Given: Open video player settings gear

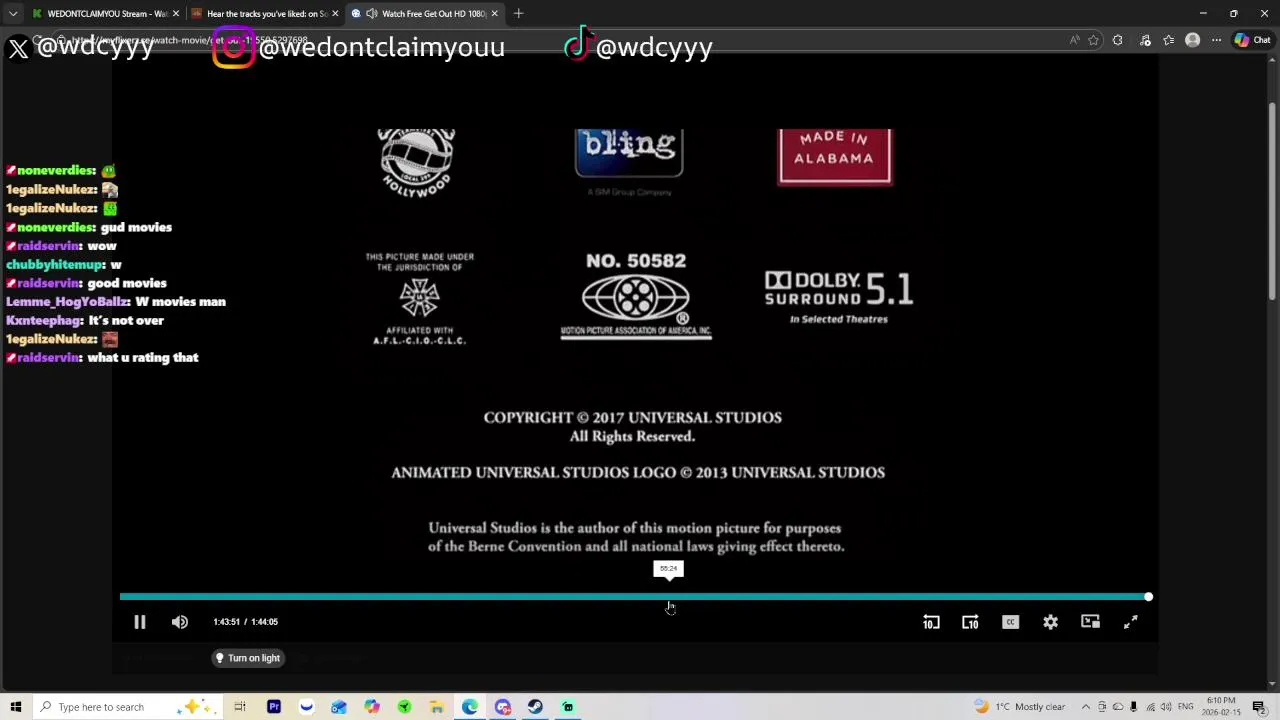Looking at the screenshot, I should [x=1050, y=622].
